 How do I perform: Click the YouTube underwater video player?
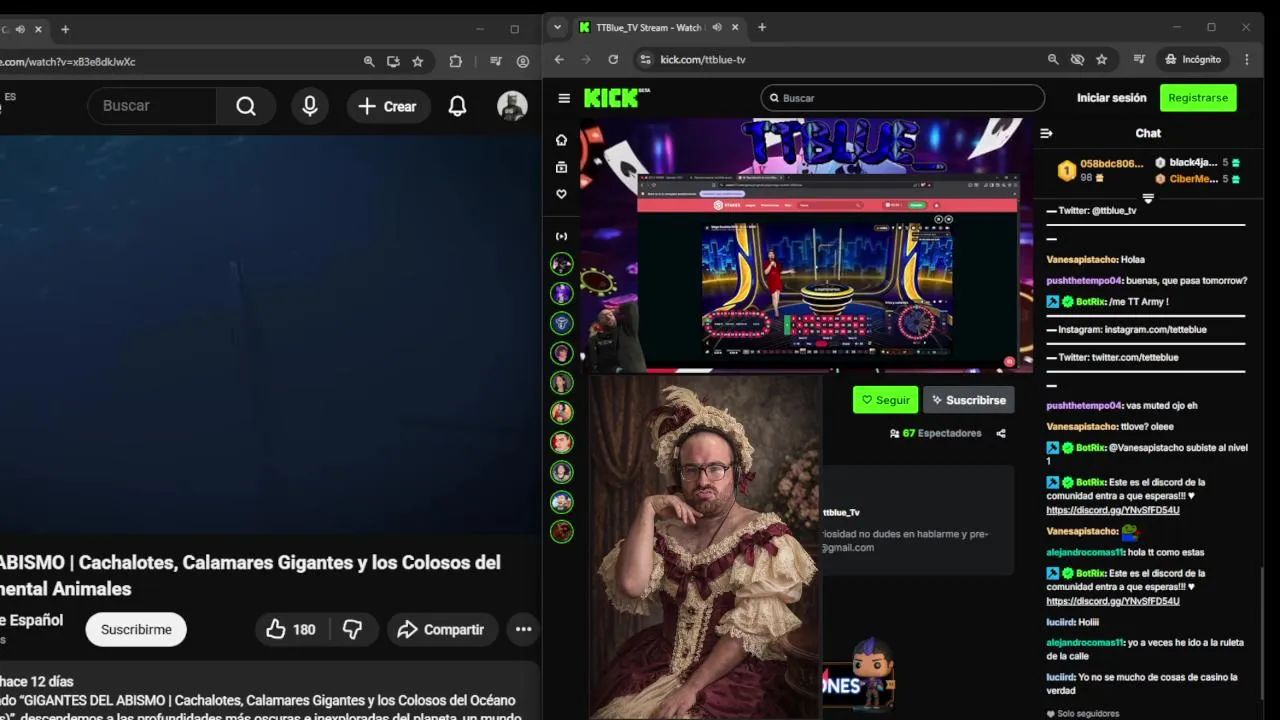coord(269,333)
